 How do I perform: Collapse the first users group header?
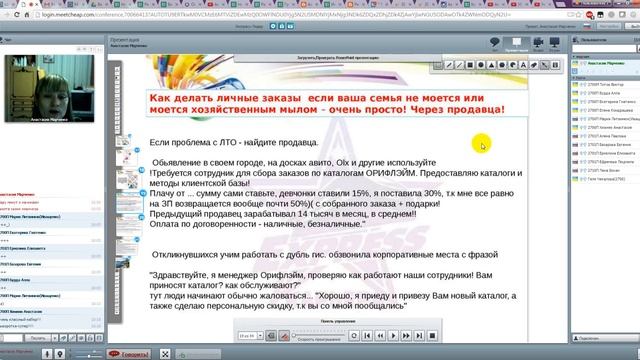pos(605,57)
